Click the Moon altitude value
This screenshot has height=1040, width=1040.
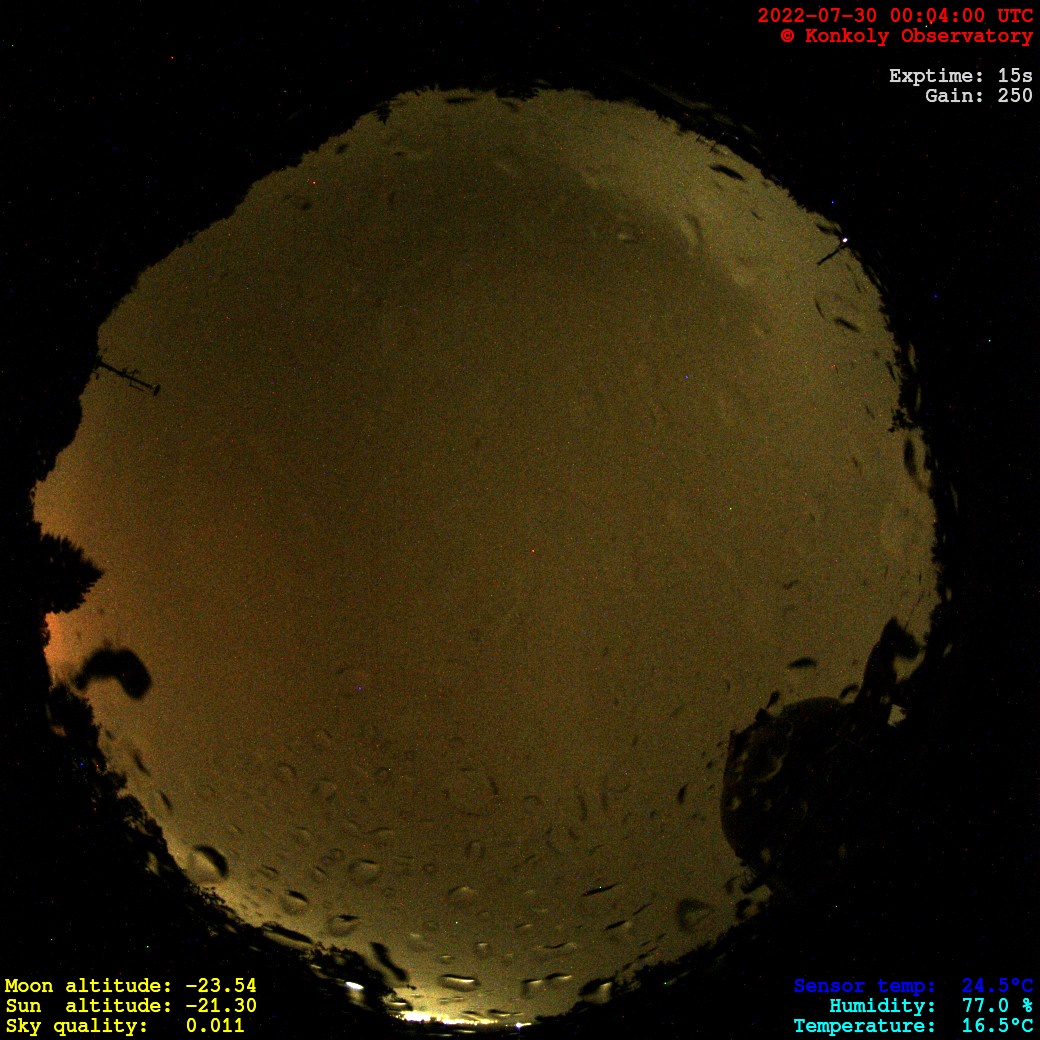[220, 986]
